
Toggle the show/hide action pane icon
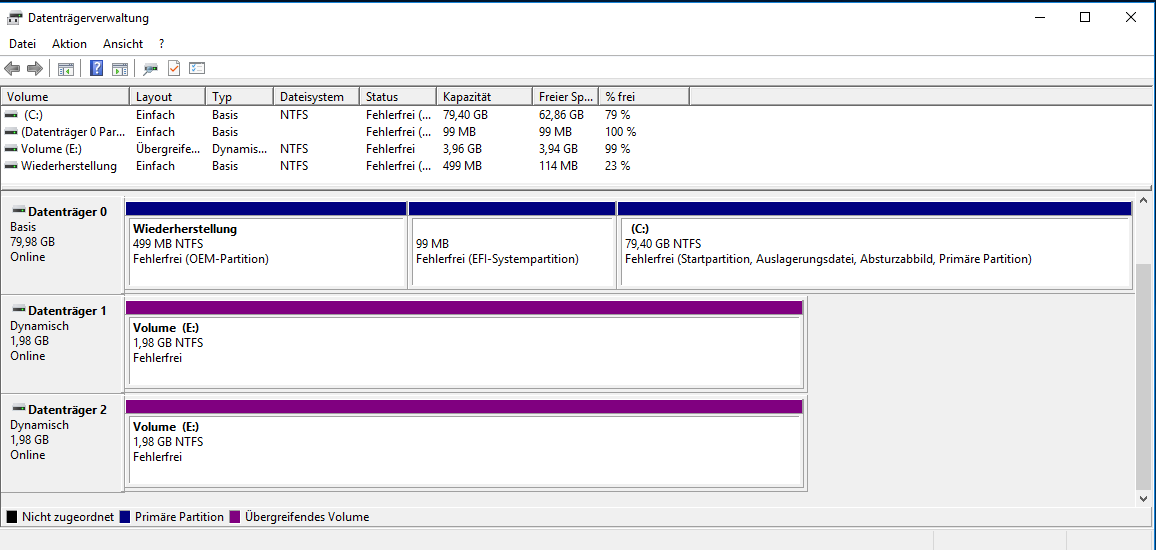[x=119, y=69]
